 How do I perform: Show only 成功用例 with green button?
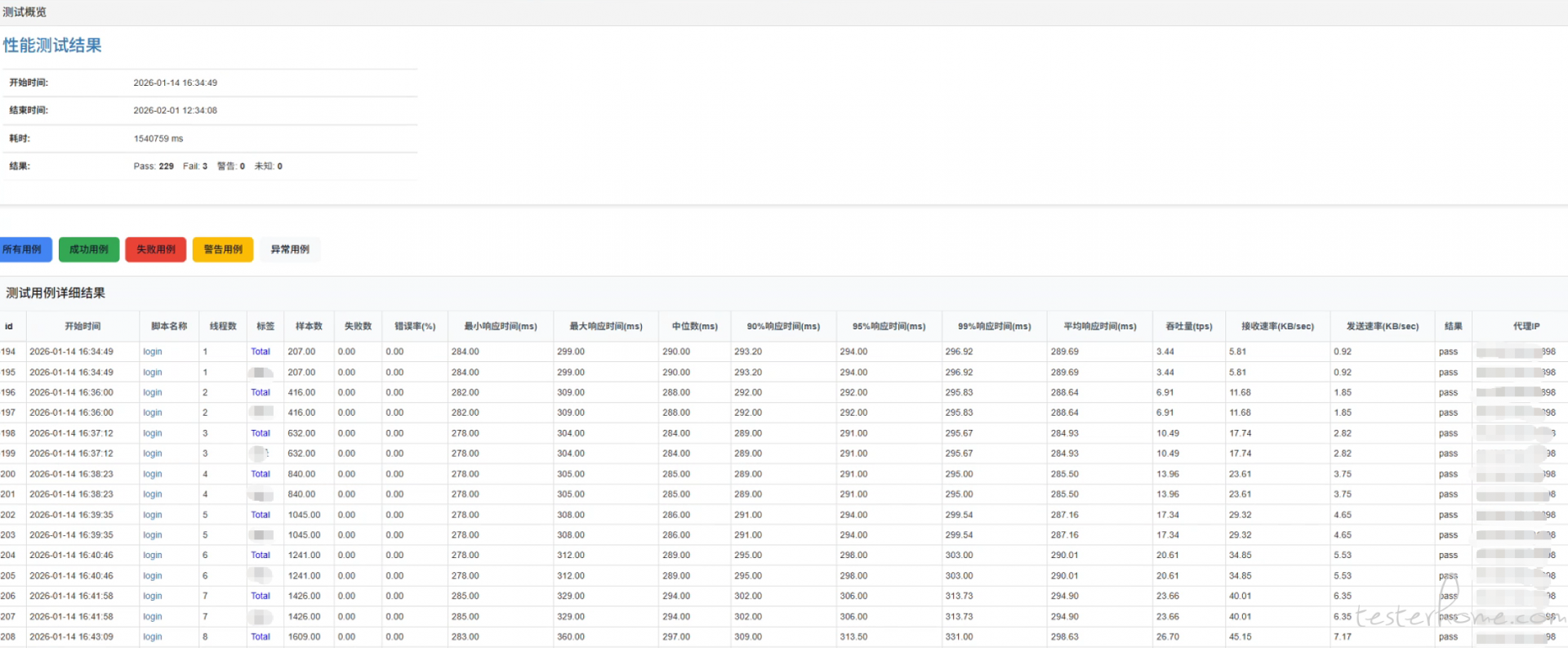click(x=89, y=249)
